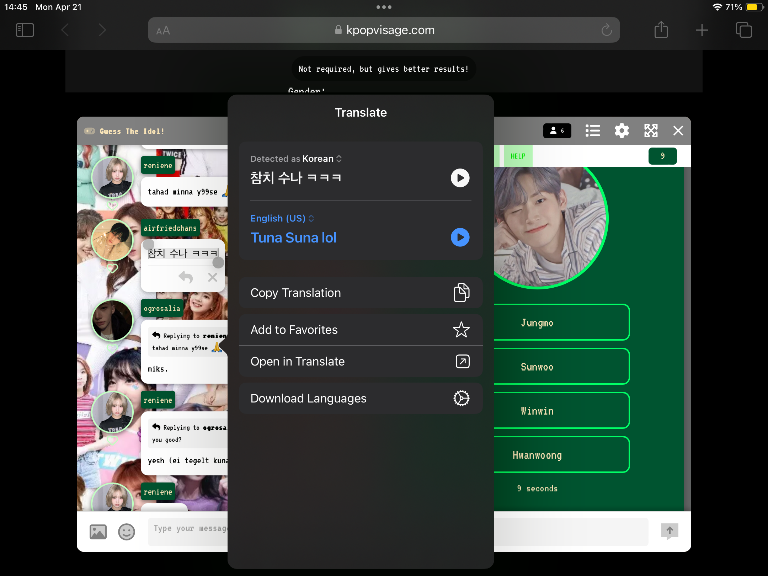Show the tab overview
768x576 pixels.
tap(744, 30)
